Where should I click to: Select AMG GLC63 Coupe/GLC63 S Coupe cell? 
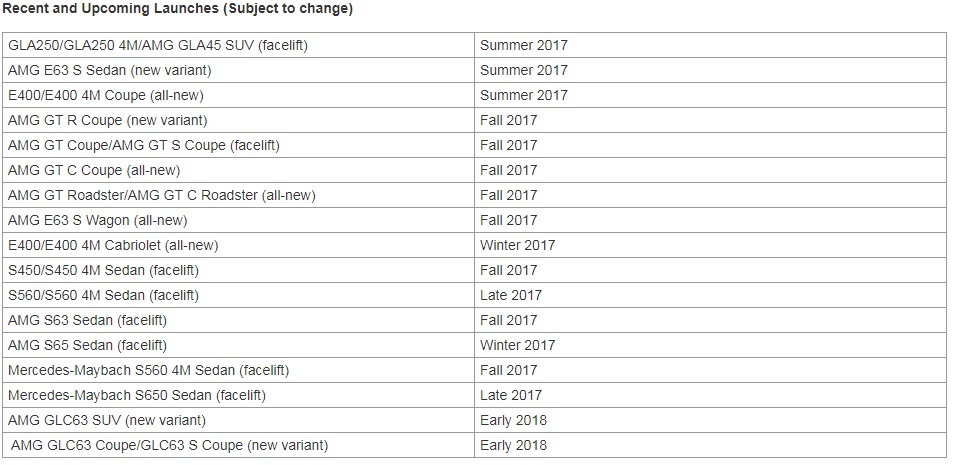tap(168, 445)
